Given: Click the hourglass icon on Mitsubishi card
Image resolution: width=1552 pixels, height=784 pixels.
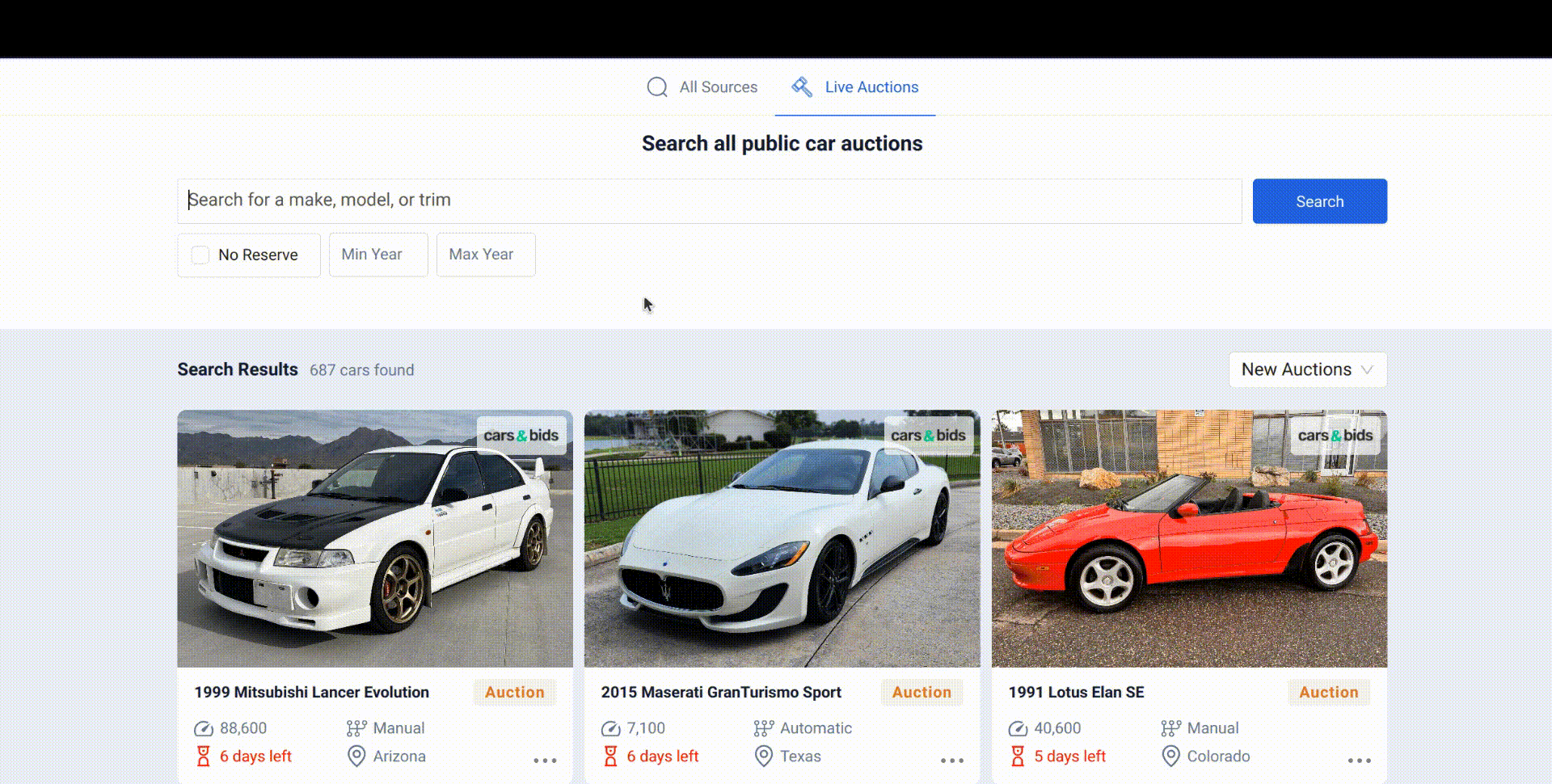Looking at the screenshot, I should click(204, 757).
